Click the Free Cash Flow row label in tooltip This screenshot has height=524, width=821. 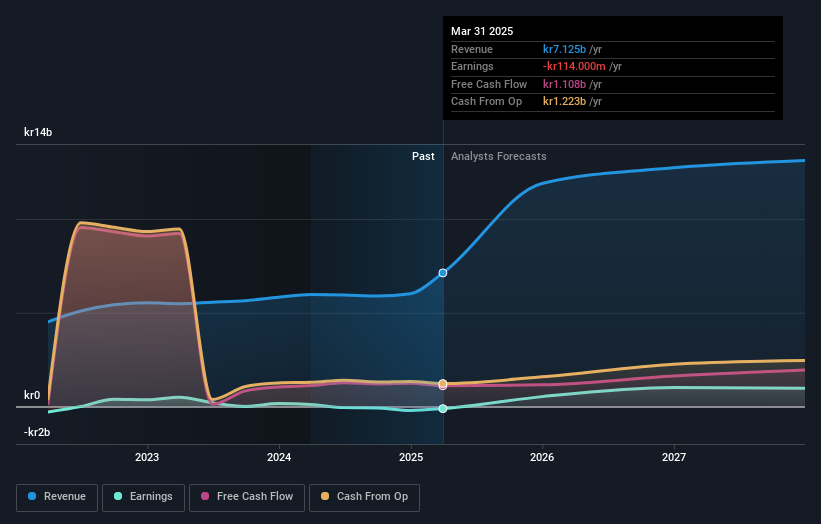[489, 84]
